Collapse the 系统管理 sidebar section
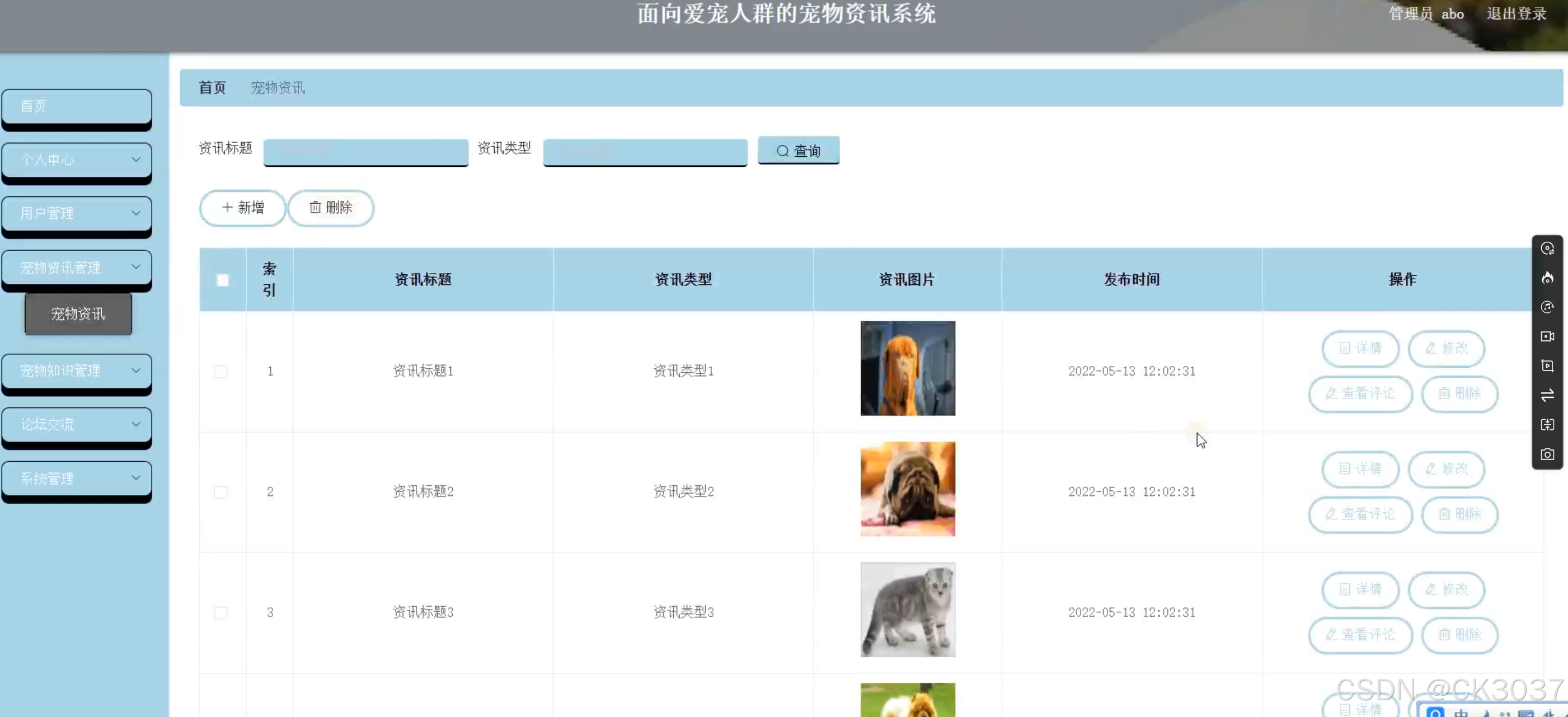Screen dimensions: 1568x717 [77, 479]
